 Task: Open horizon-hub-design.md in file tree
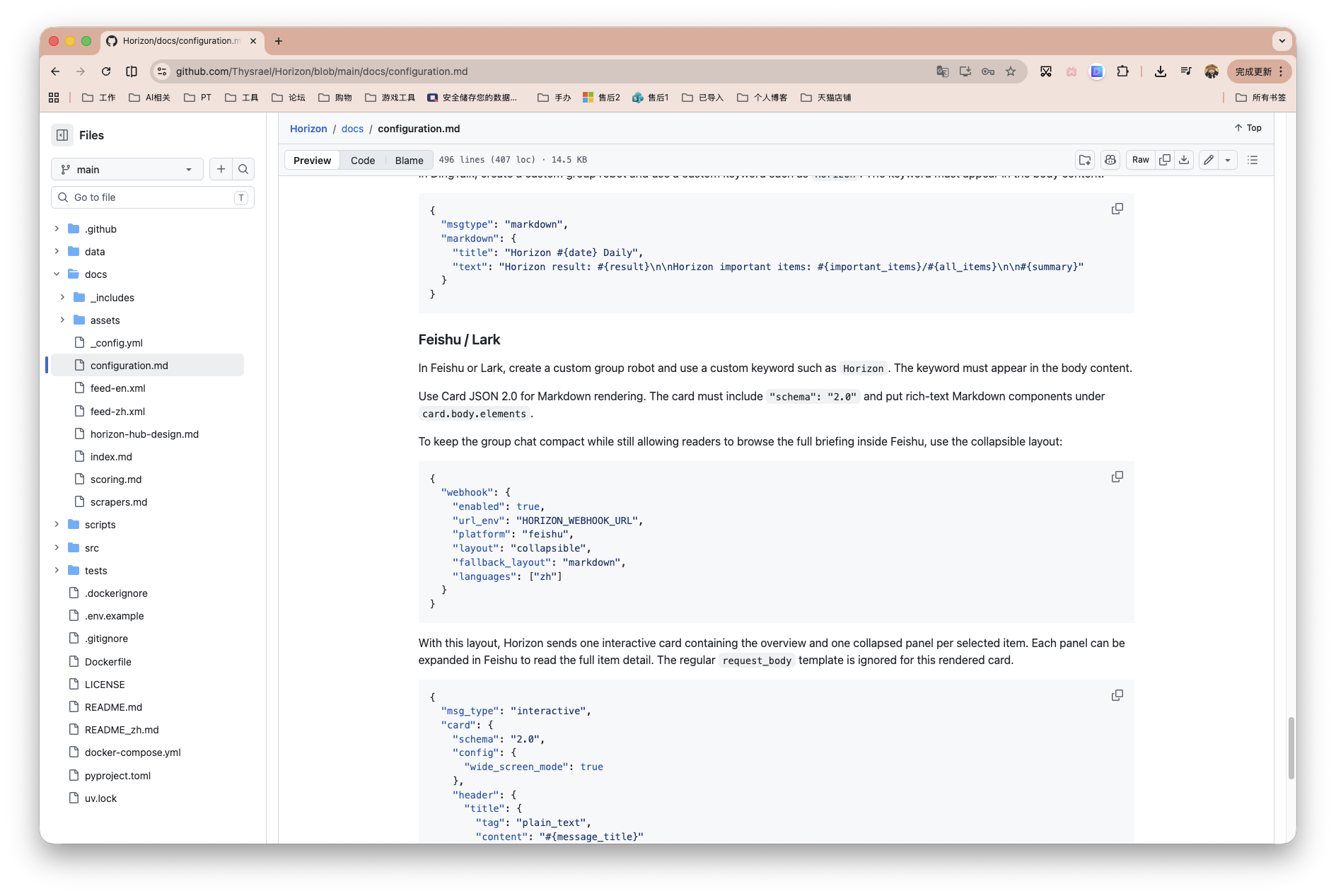coord(144,434)
